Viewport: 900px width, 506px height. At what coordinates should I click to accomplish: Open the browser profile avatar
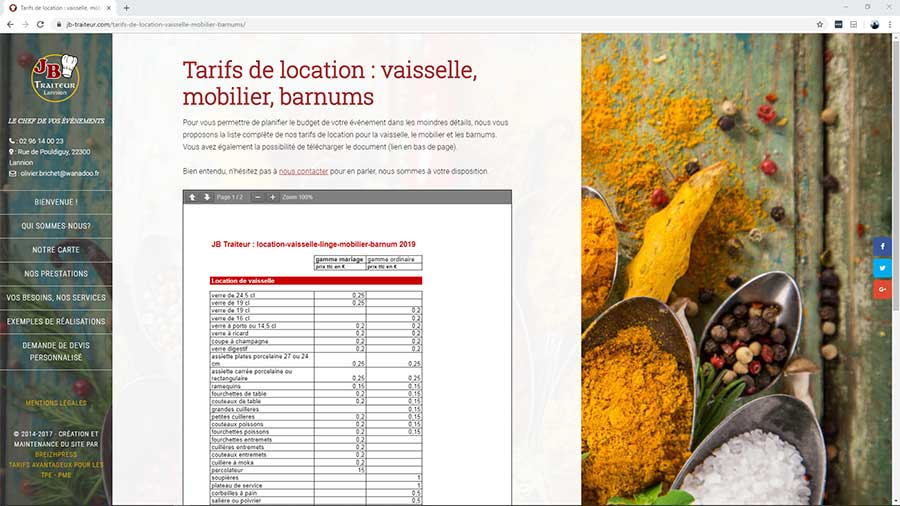874,25
